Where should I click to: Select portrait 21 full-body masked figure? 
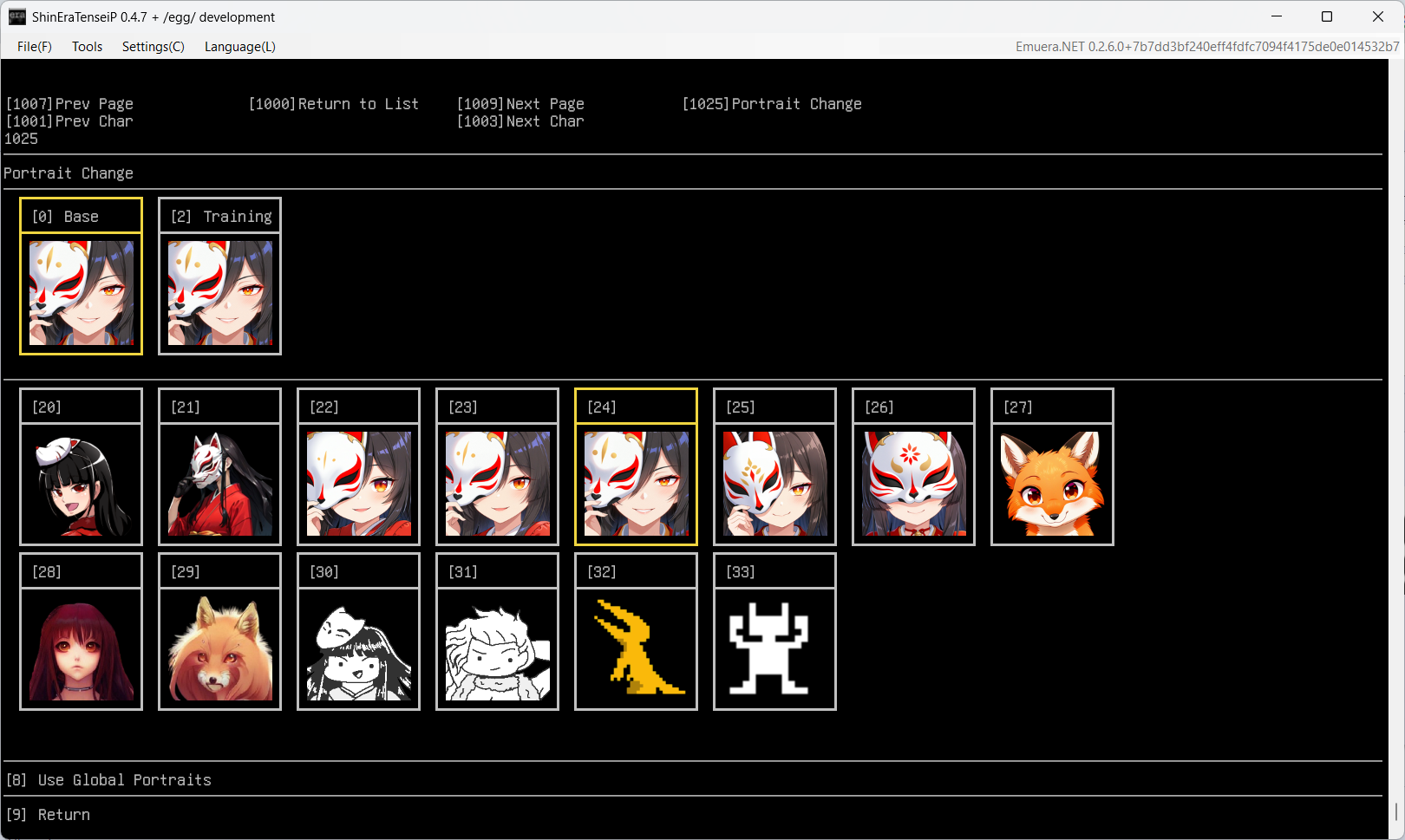tap(219, 483)
